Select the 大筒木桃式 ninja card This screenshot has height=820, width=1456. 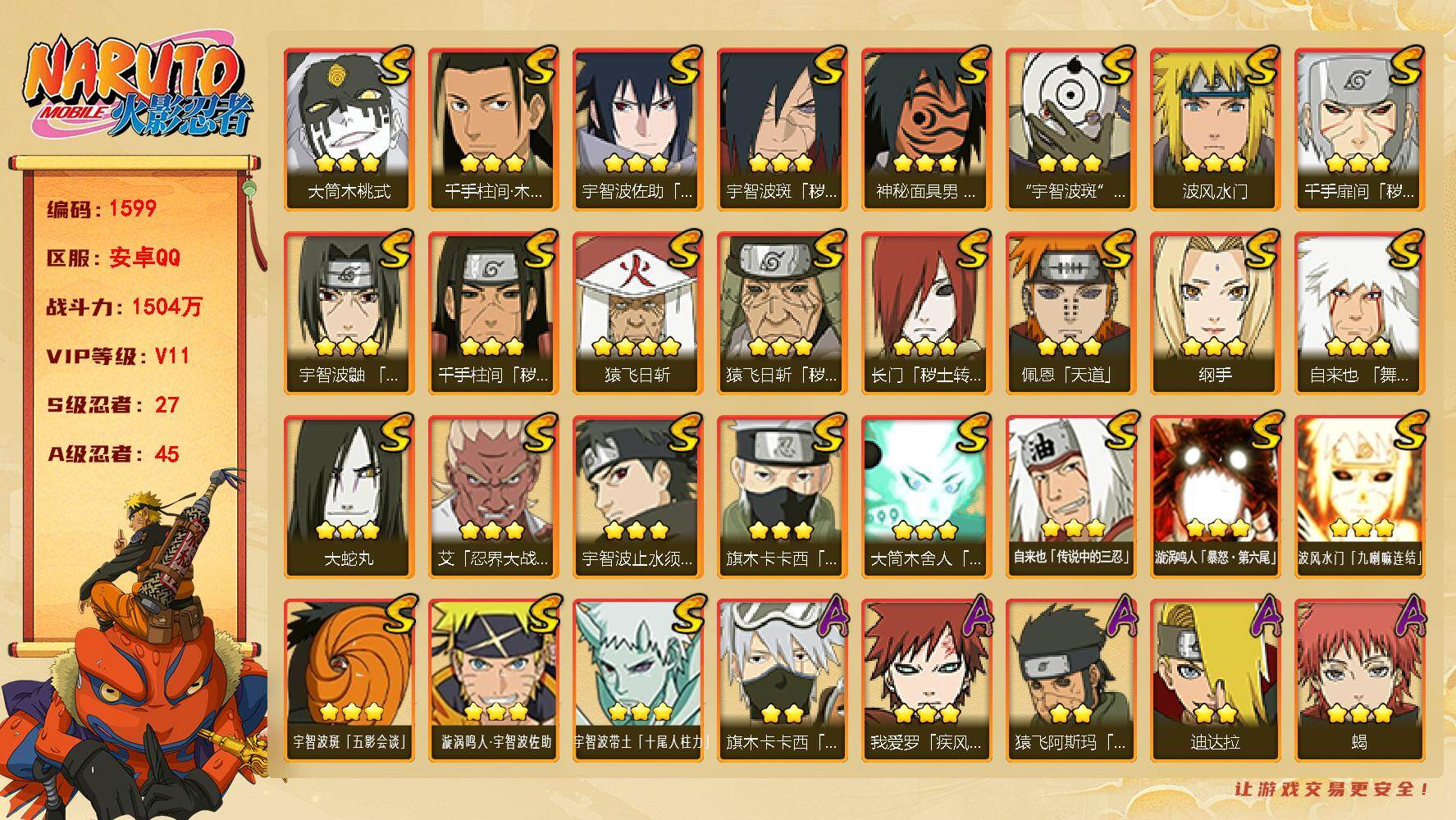point(349,129)
